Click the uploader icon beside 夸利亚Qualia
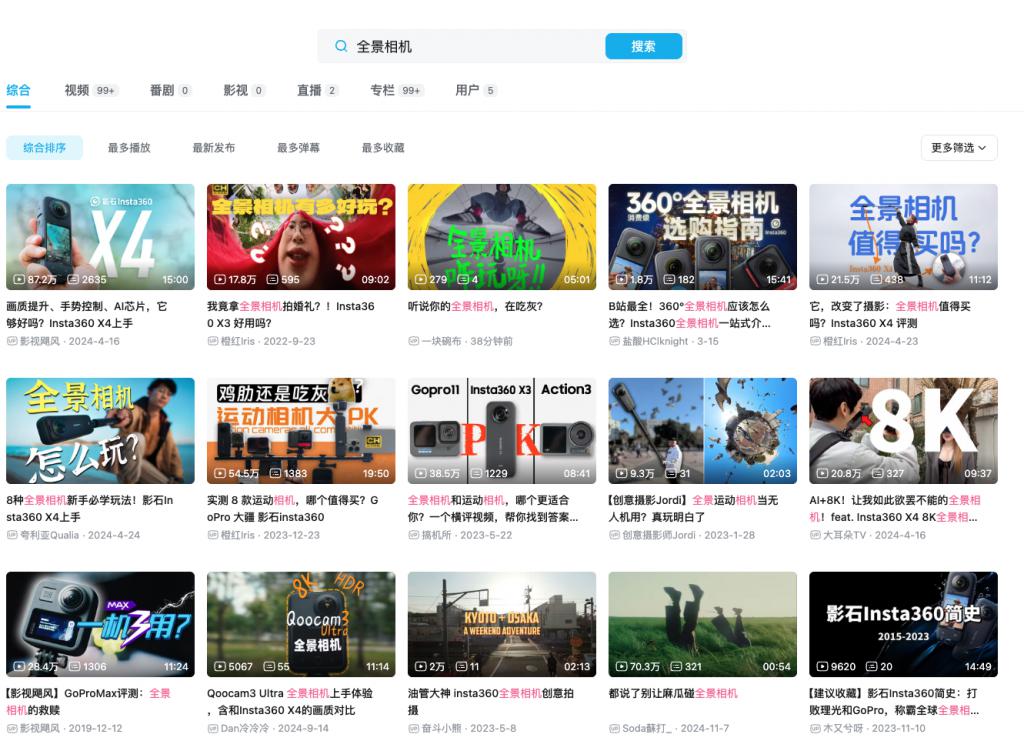The height and width of the screenshot is (741, 1024). pyautogui.click(x=12, y=535)
